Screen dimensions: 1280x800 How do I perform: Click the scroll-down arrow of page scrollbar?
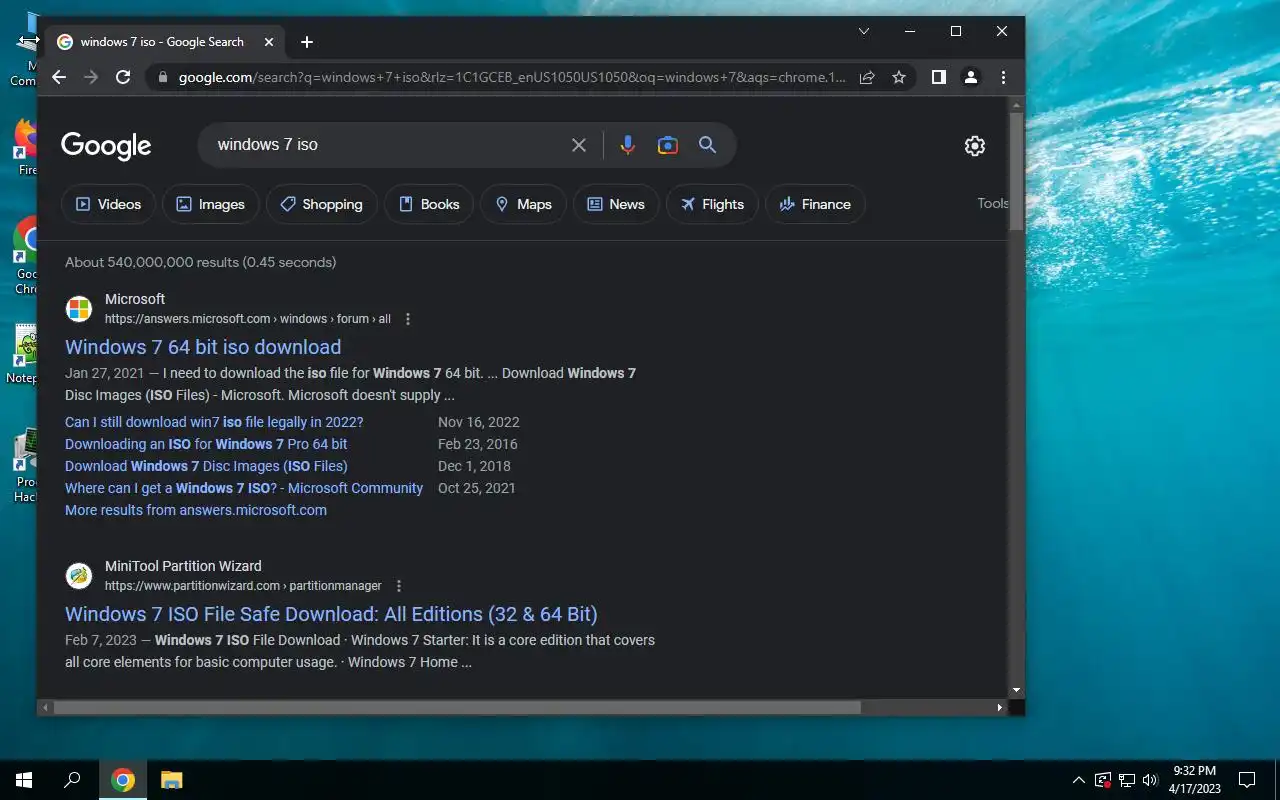tap(1016, 690)
